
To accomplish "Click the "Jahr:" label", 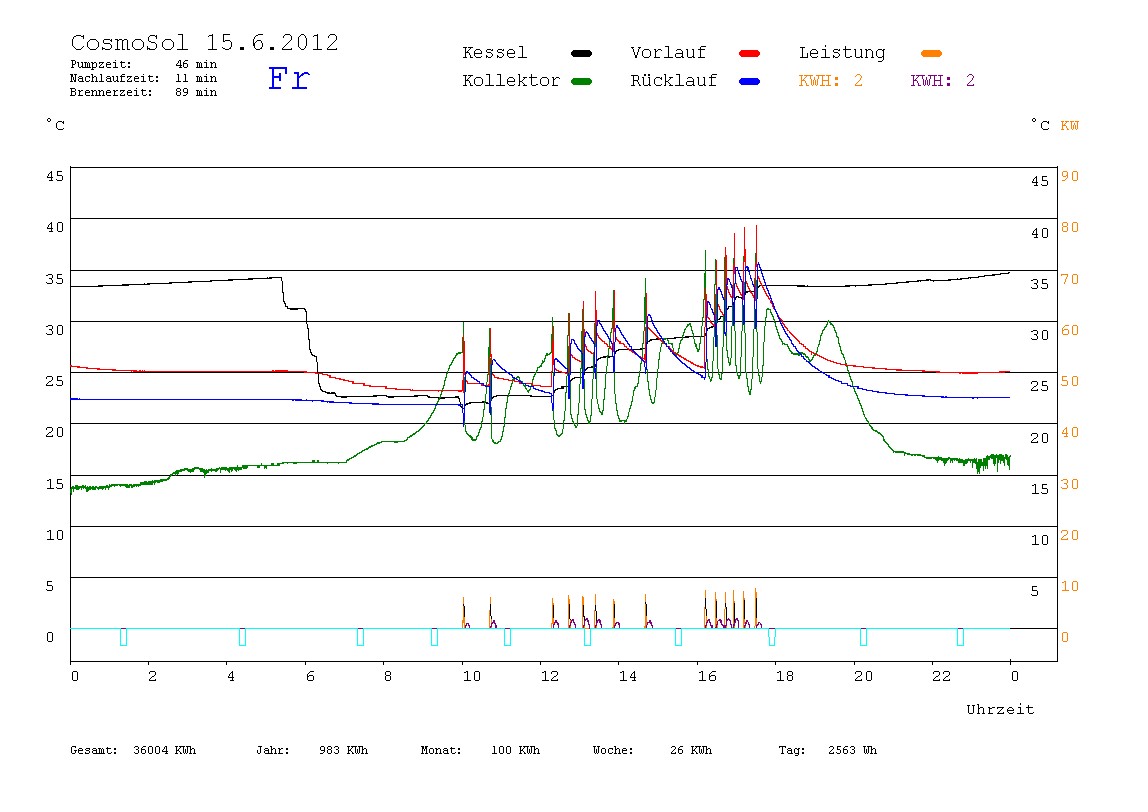I will (273, 750).
